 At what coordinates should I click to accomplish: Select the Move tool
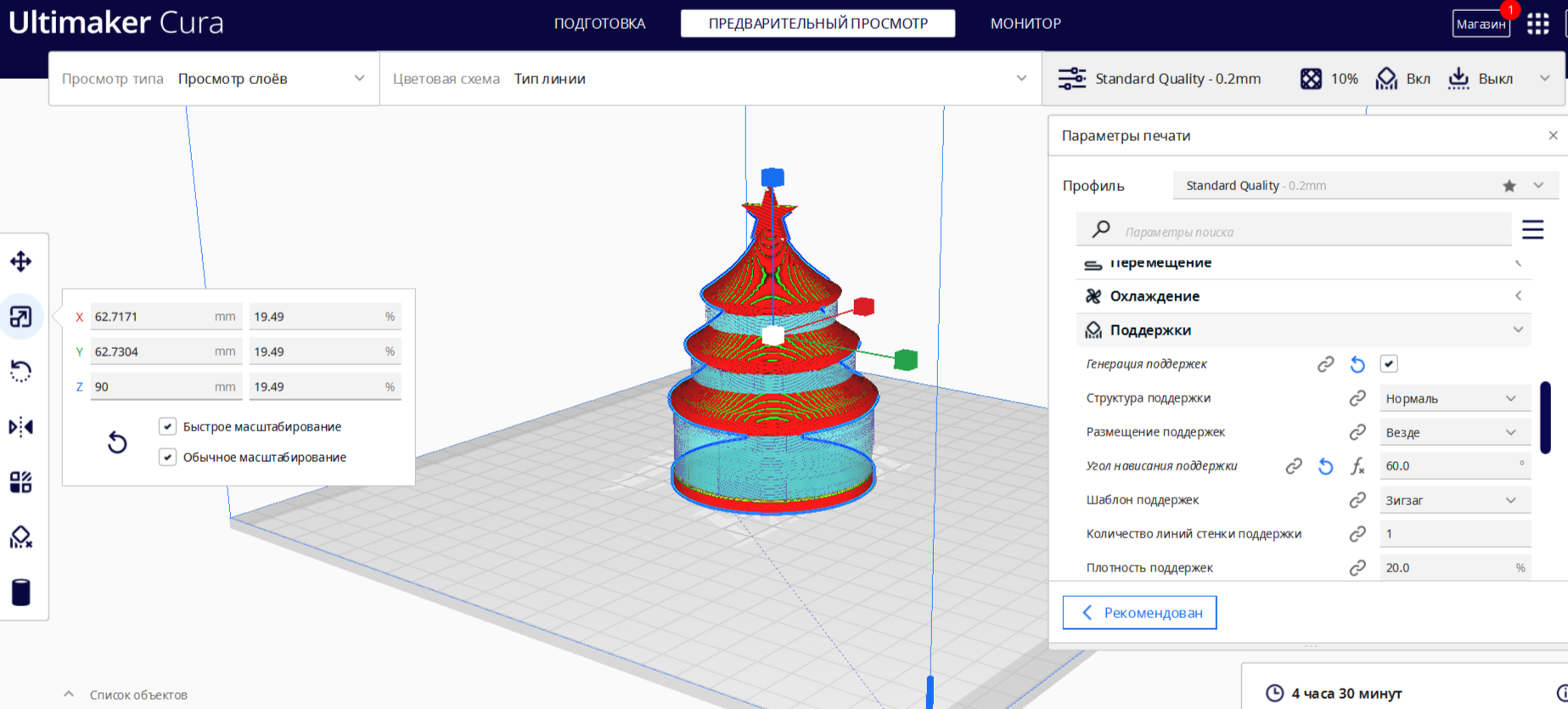coord(21,262)
